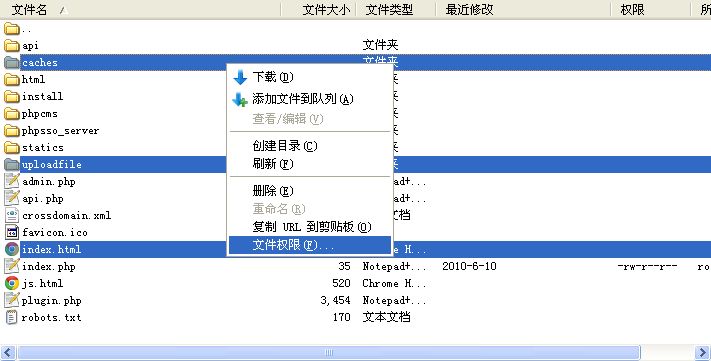Select the caches folder name

(x=40, y=63)
